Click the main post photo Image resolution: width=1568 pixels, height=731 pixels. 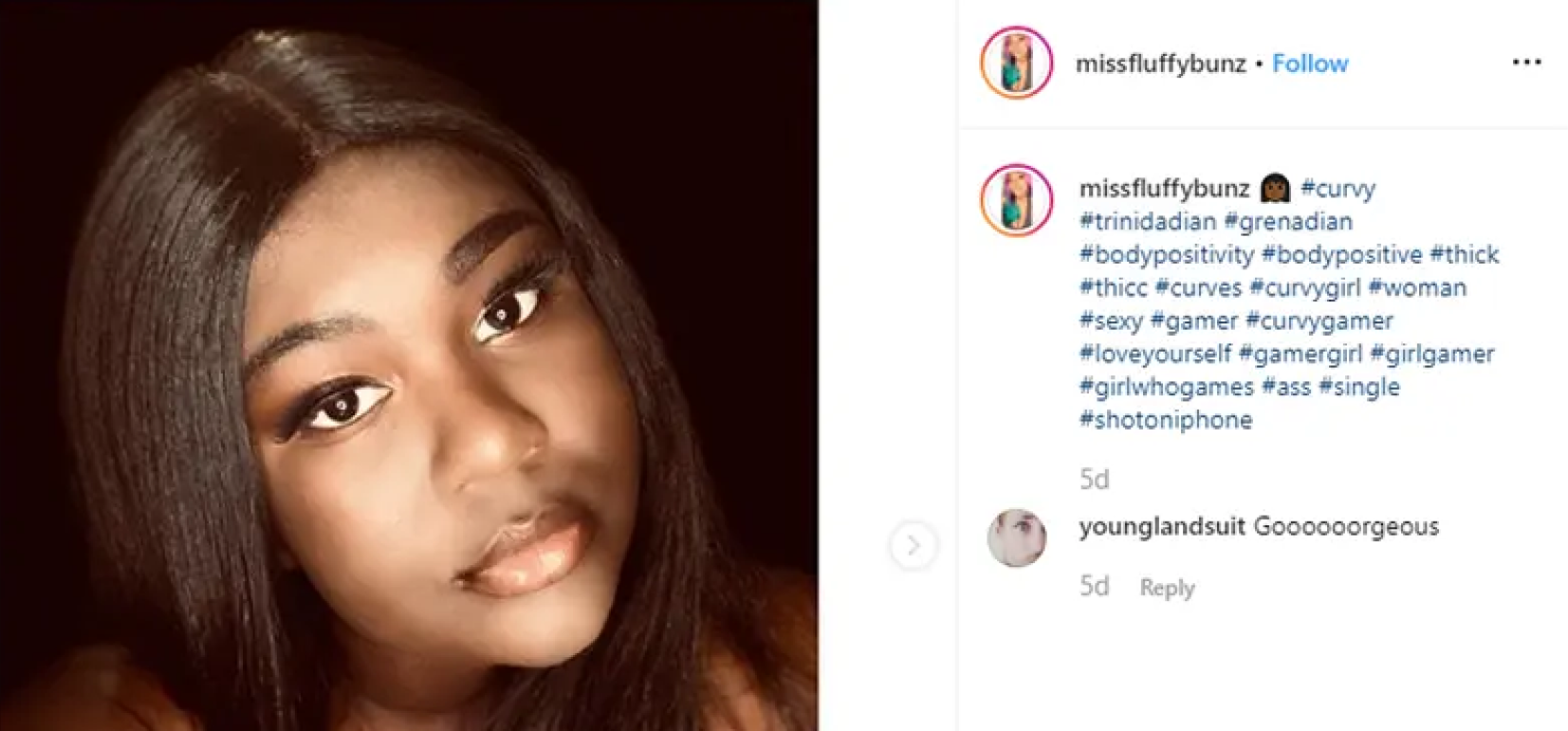409,365
